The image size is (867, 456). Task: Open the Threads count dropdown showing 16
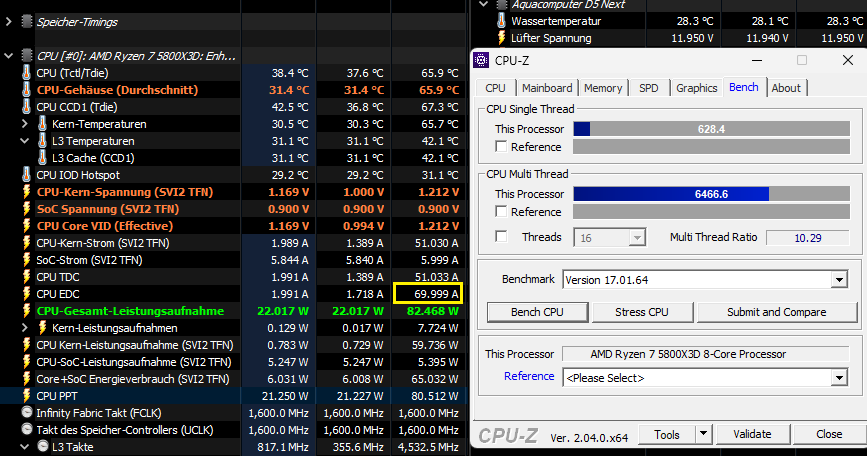tap(637, 238)
